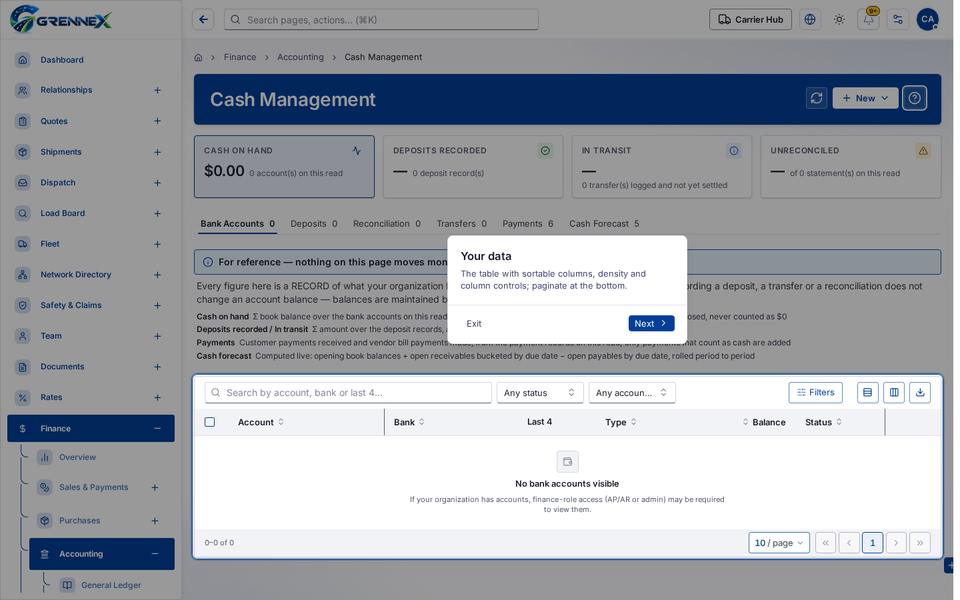
Task: Open the Any status dropdown
Action: [x=539, y=393]
